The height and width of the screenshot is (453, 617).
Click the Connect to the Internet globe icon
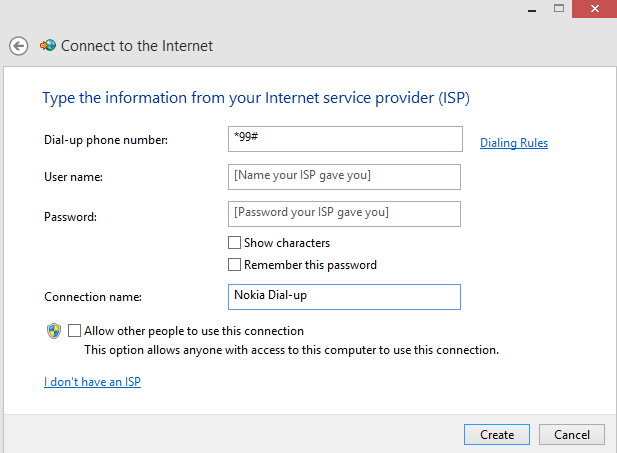pos(48,46)
